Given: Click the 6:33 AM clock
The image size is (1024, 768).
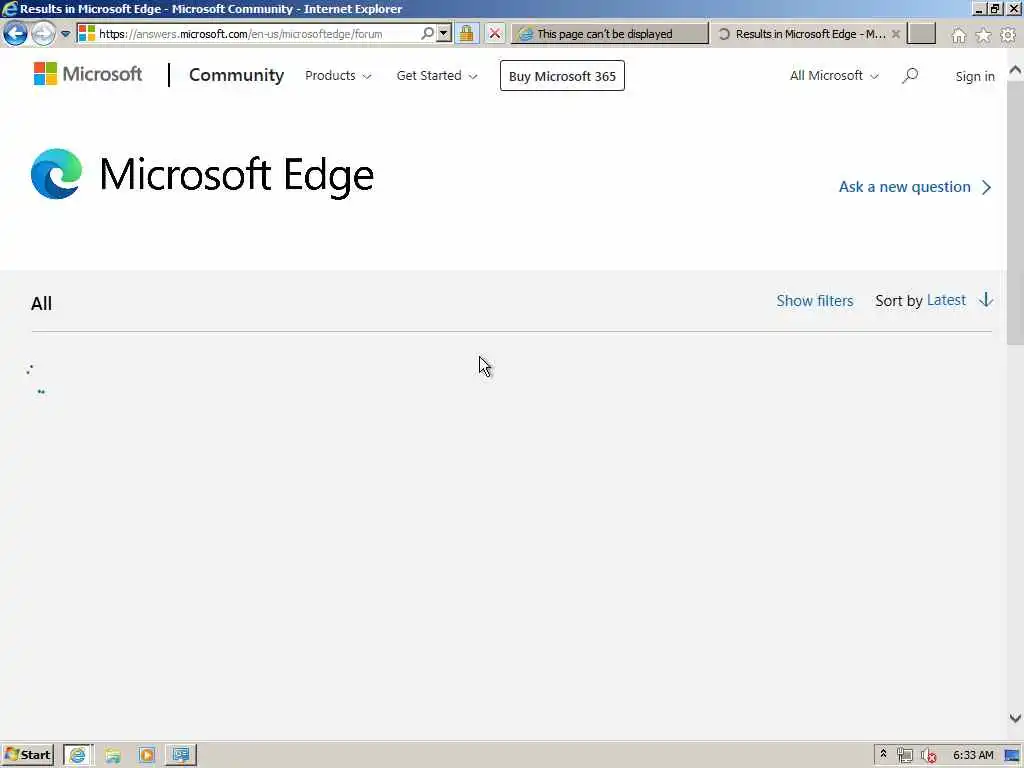Looking at the screenshot, I should click(972, 755).
